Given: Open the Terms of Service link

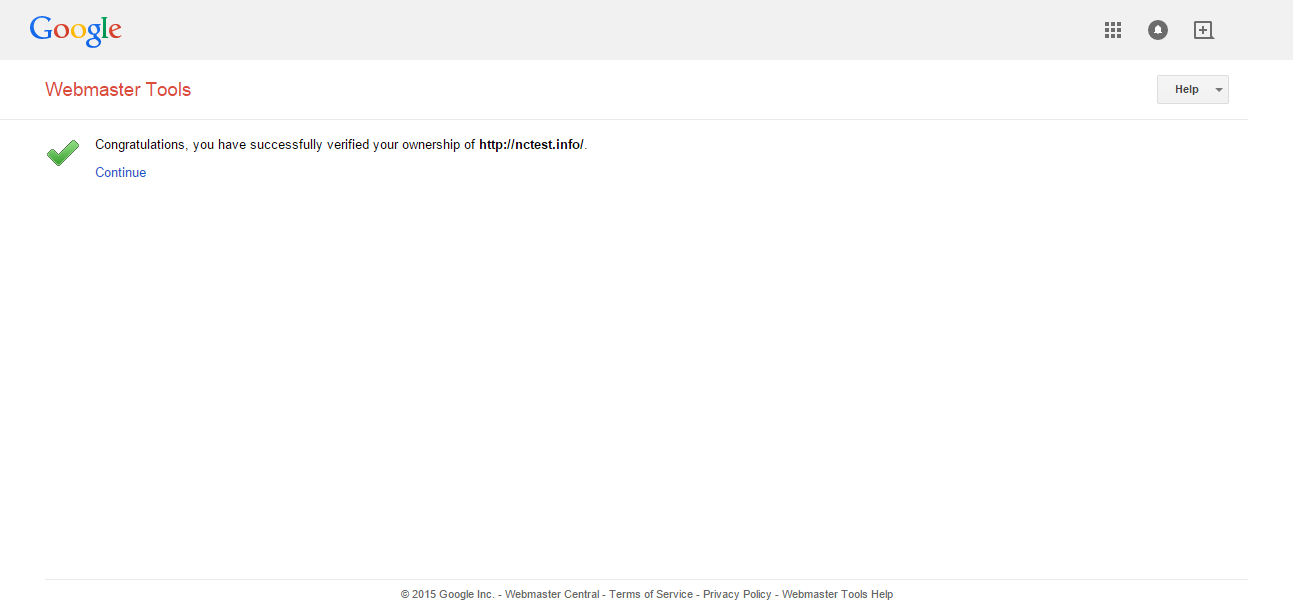Looking at the screenshot, I should pos(651,594).
